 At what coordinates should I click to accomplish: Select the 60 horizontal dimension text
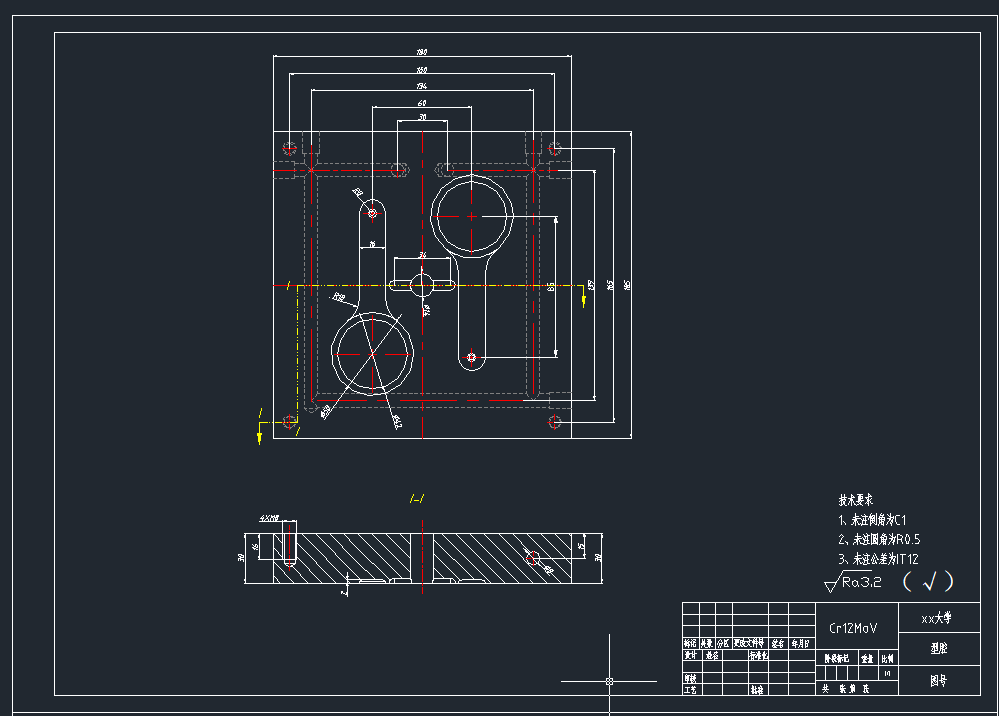(422, 103)
